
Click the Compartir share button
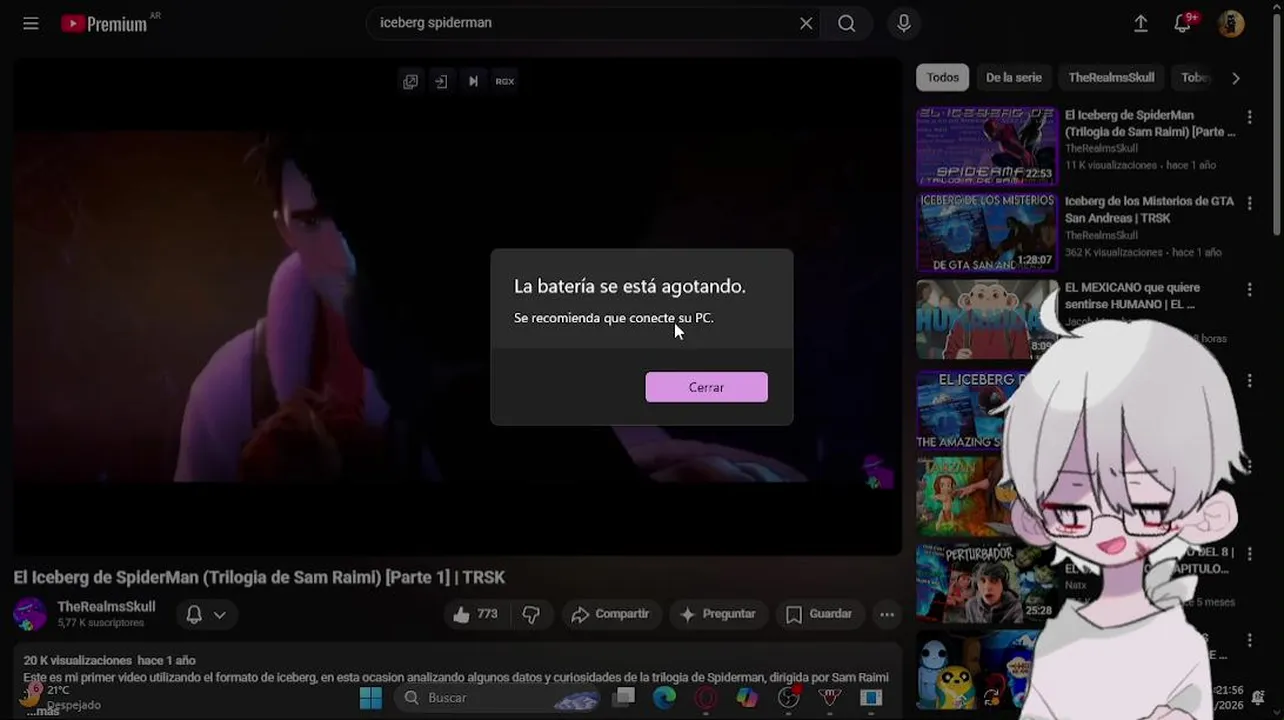click(610, 614)
